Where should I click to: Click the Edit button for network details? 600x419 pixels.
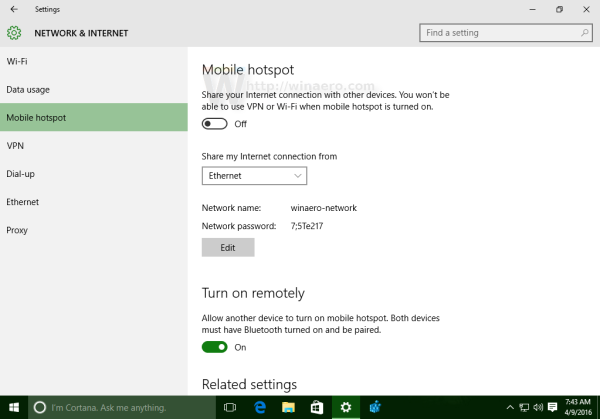pyautogui.click(x=228, y=248)
